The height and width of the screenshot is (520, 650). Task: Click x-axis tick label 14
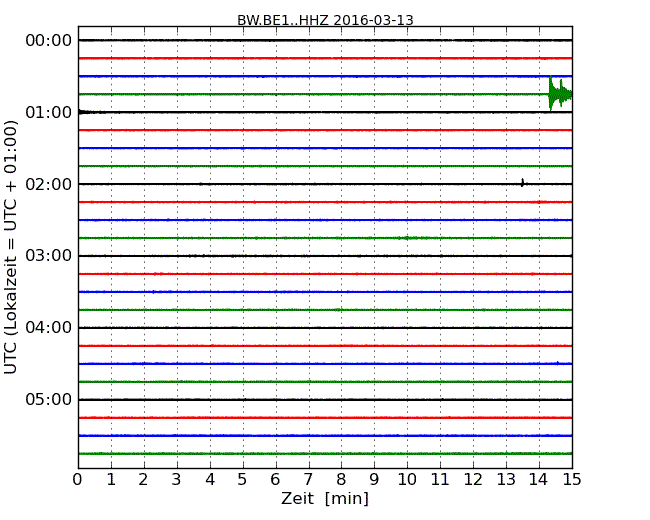tap(539, 480)
